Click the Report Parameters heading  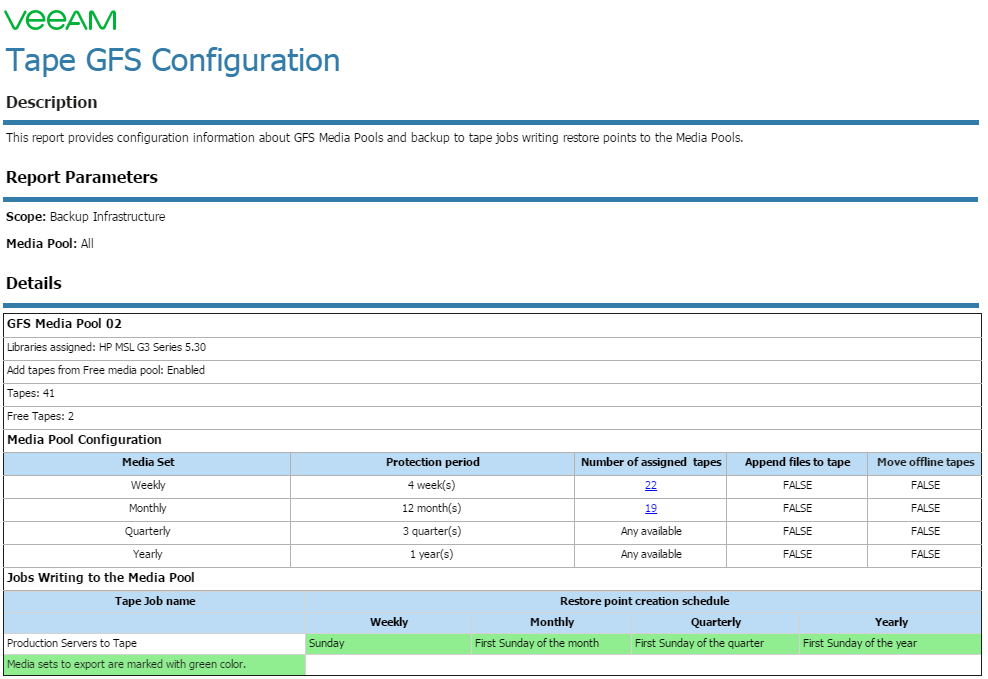pyautogui.click(x=82, y=177)
